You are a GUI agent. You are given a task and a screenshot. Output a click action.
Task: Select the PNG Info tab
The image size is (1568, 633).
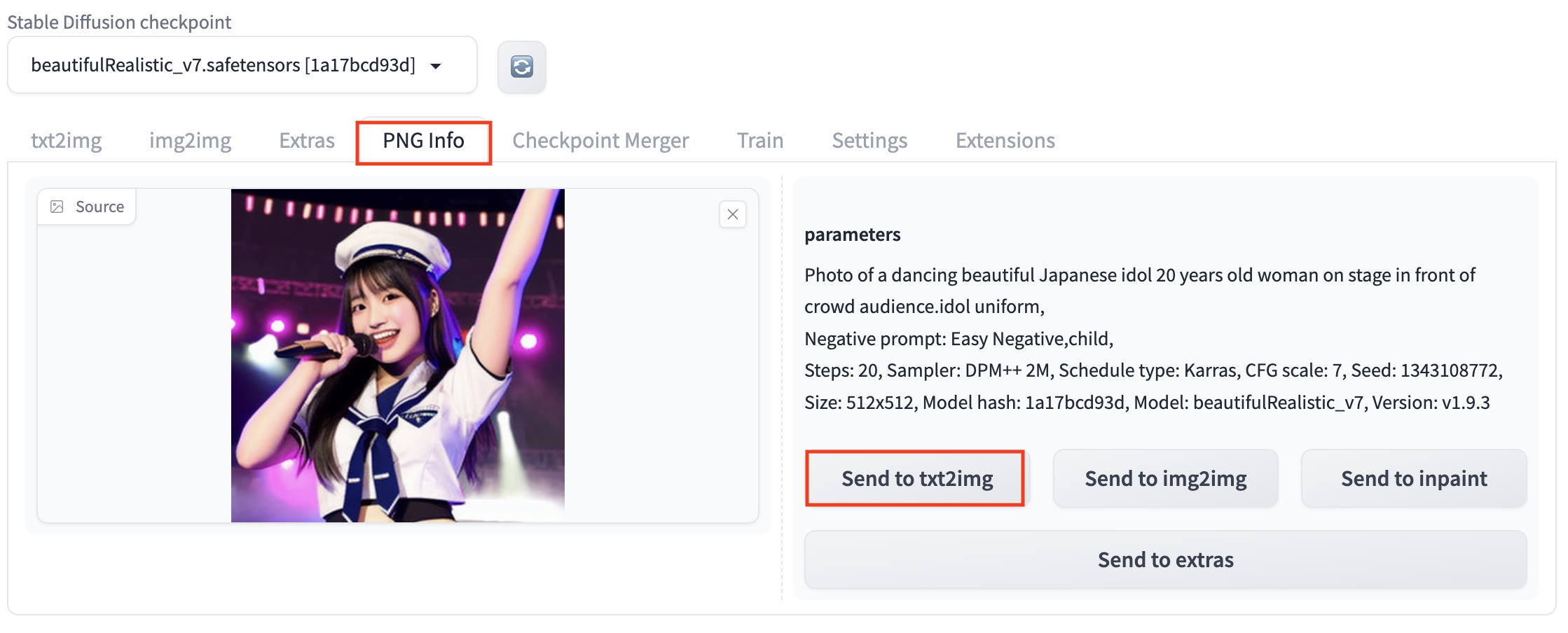pyautogui.click(x=423, y=141)
